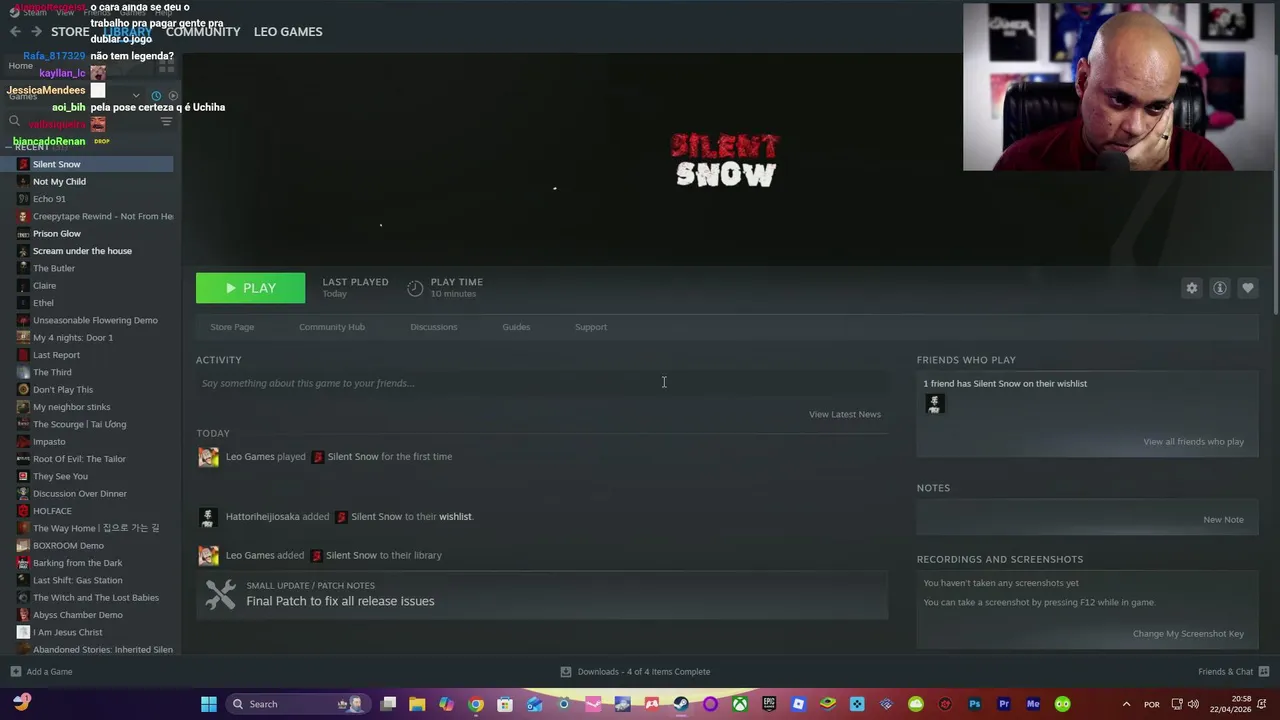Open the Discussions tab
This screenshot has height=720, width=1280.
point(434,327)
